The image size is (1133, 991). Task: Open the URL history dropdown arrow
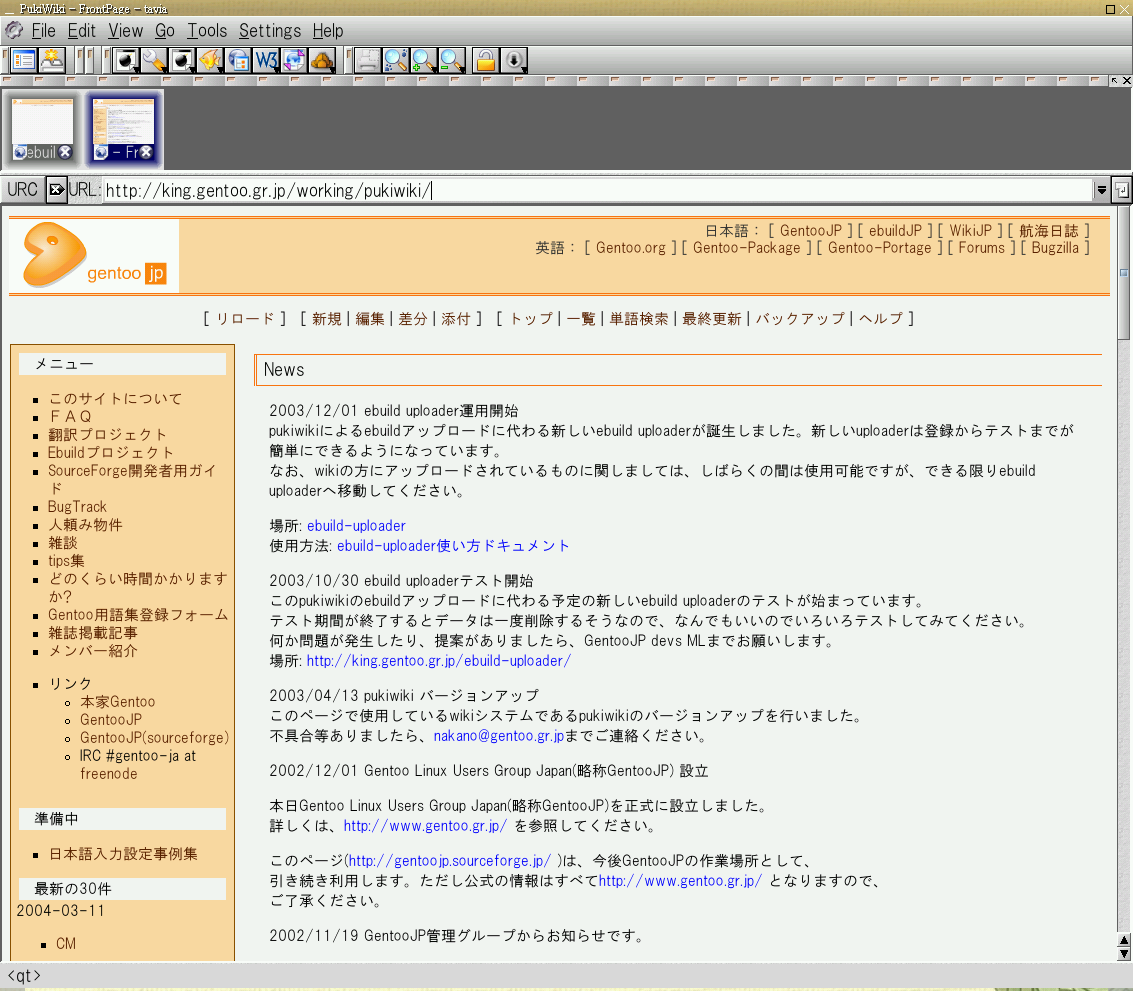(1101, 190)
